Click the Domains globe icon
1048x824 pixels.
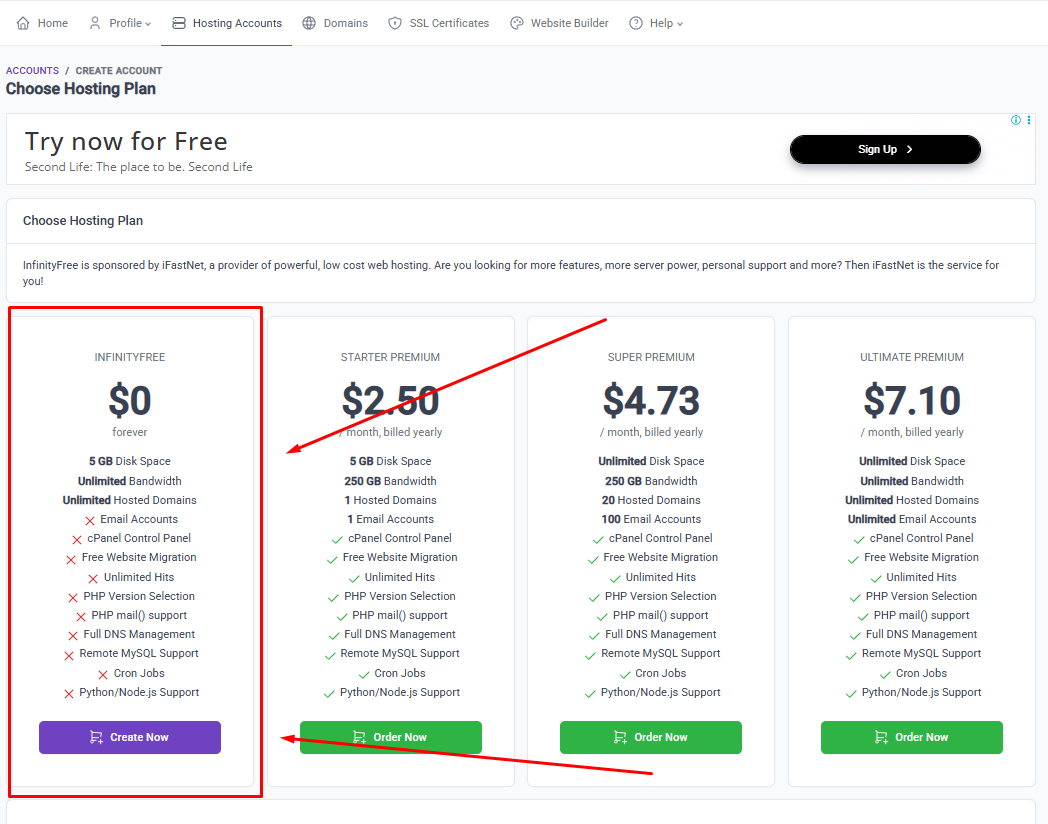309,23
